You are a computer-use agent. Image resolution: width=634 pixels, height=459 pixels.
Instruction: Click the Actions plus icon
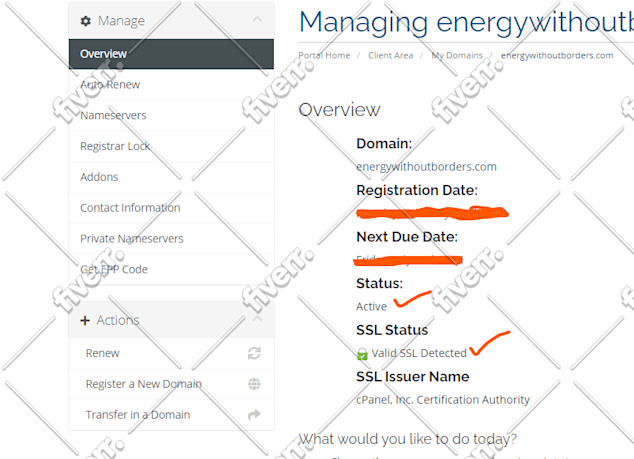click(x=85, y=321)
